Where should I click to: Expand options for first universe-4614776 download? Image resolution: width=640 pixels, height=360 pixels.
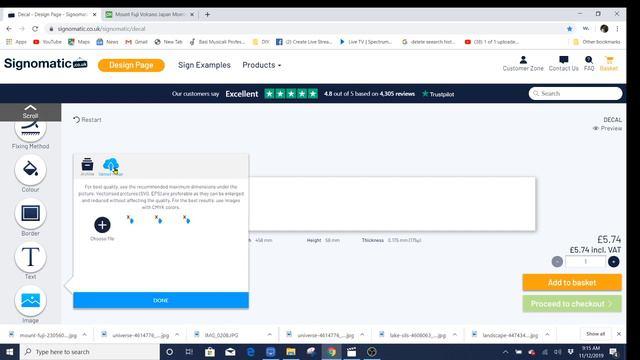tap(177, 335)
